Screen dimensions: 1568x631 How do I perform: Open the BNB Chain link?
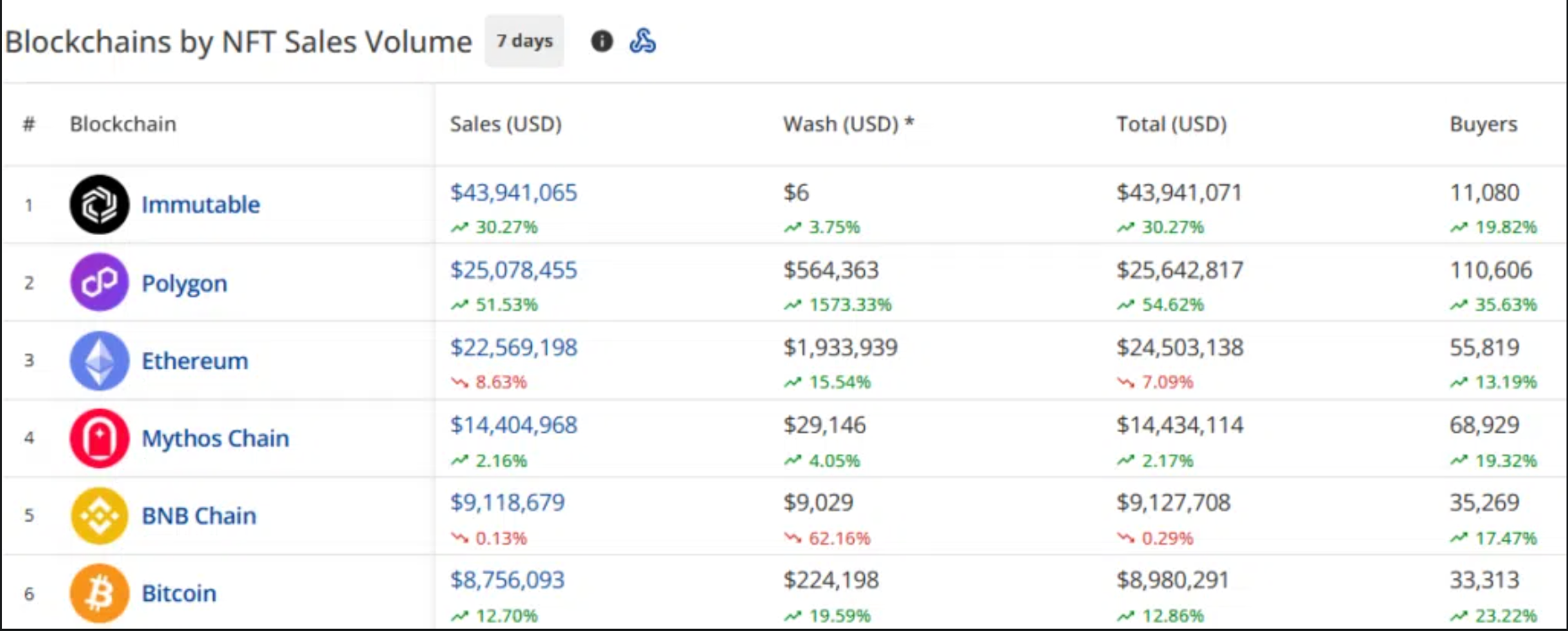point(198,516)
